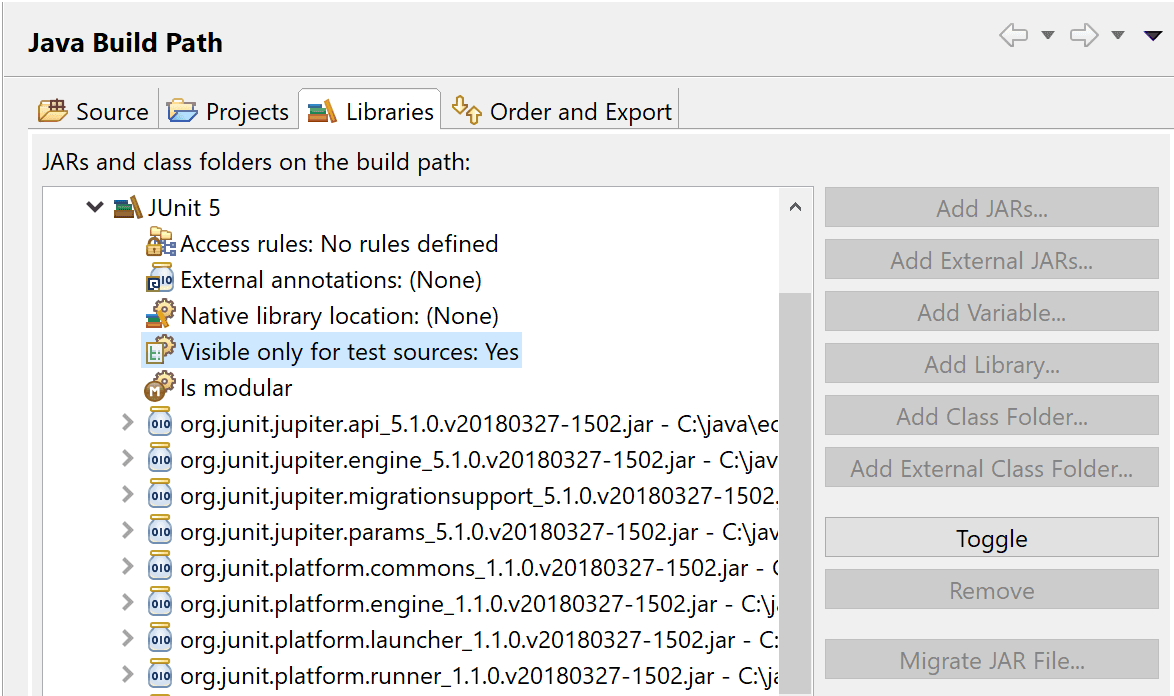Click the External annotations icon
The image size is (1174, 696).
[x=160, y=279]
